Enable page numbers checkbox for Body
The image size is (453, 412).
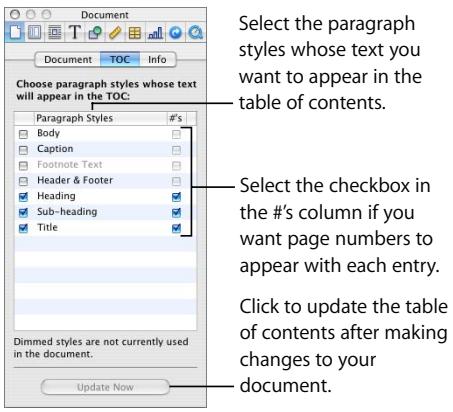[x=176, y=134]
